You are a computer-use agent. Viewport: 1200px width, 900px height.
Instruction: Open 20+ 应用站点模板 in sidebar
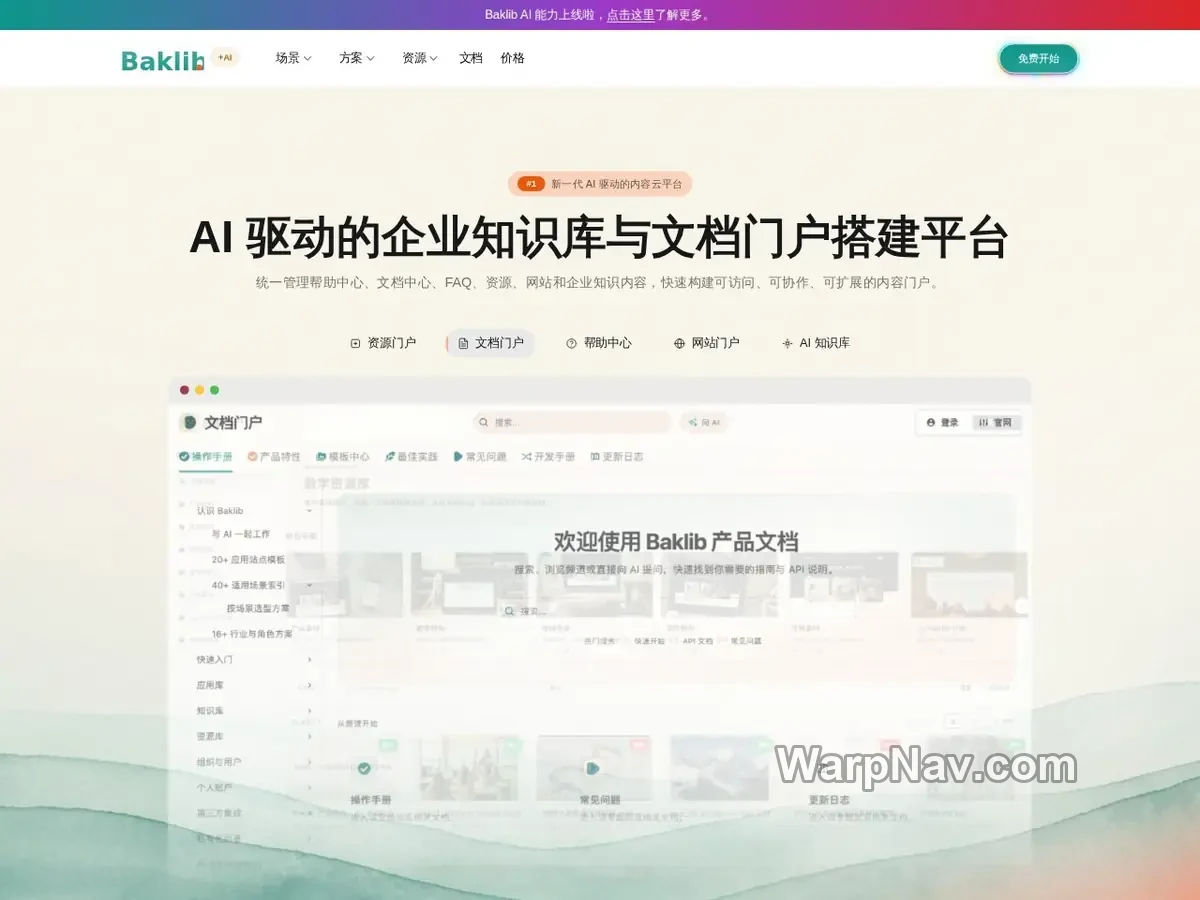coord(248,560)
